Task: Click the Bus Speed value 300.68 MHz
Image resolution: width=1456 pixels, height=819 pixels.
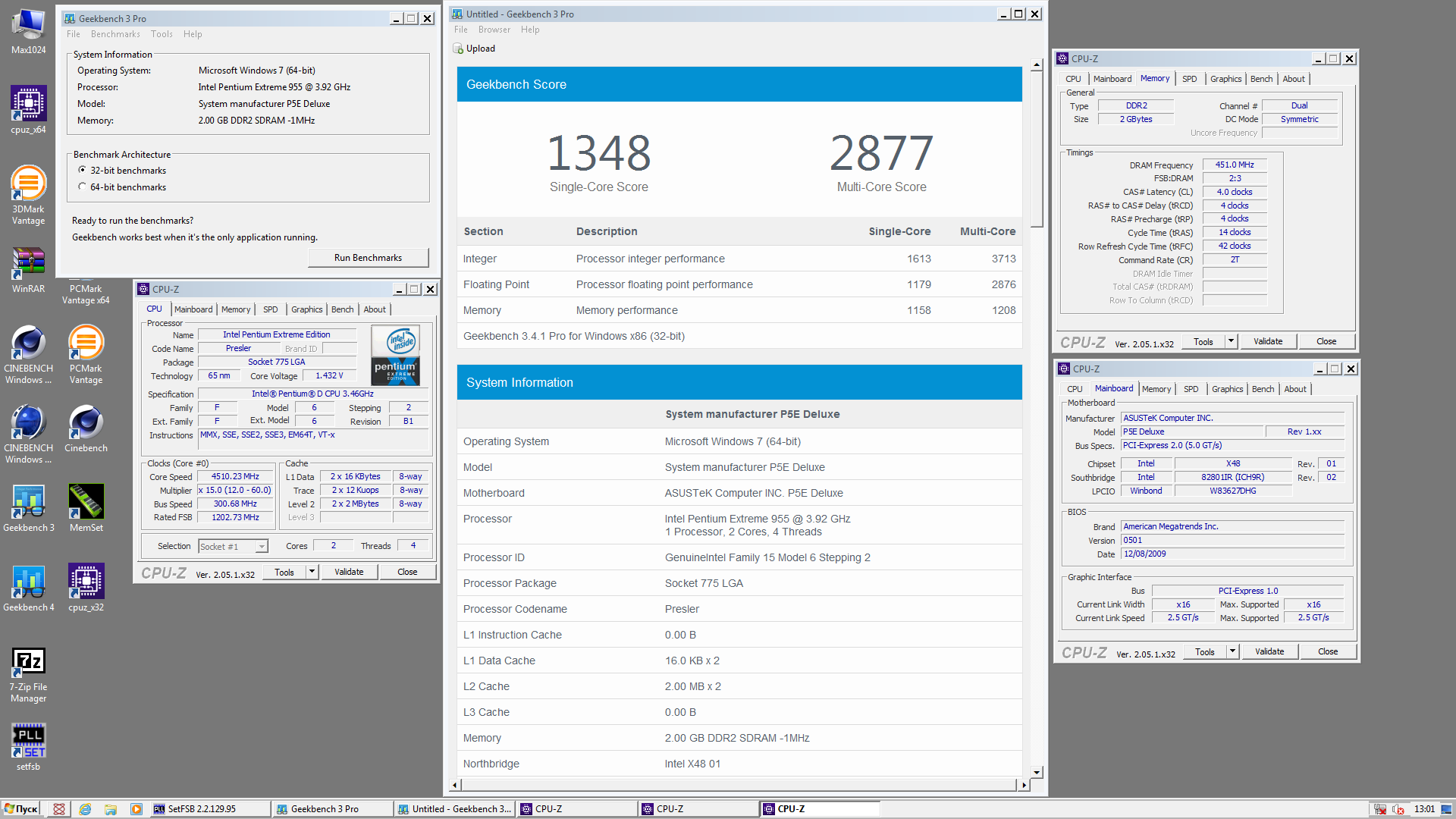Action: point(235,504)
